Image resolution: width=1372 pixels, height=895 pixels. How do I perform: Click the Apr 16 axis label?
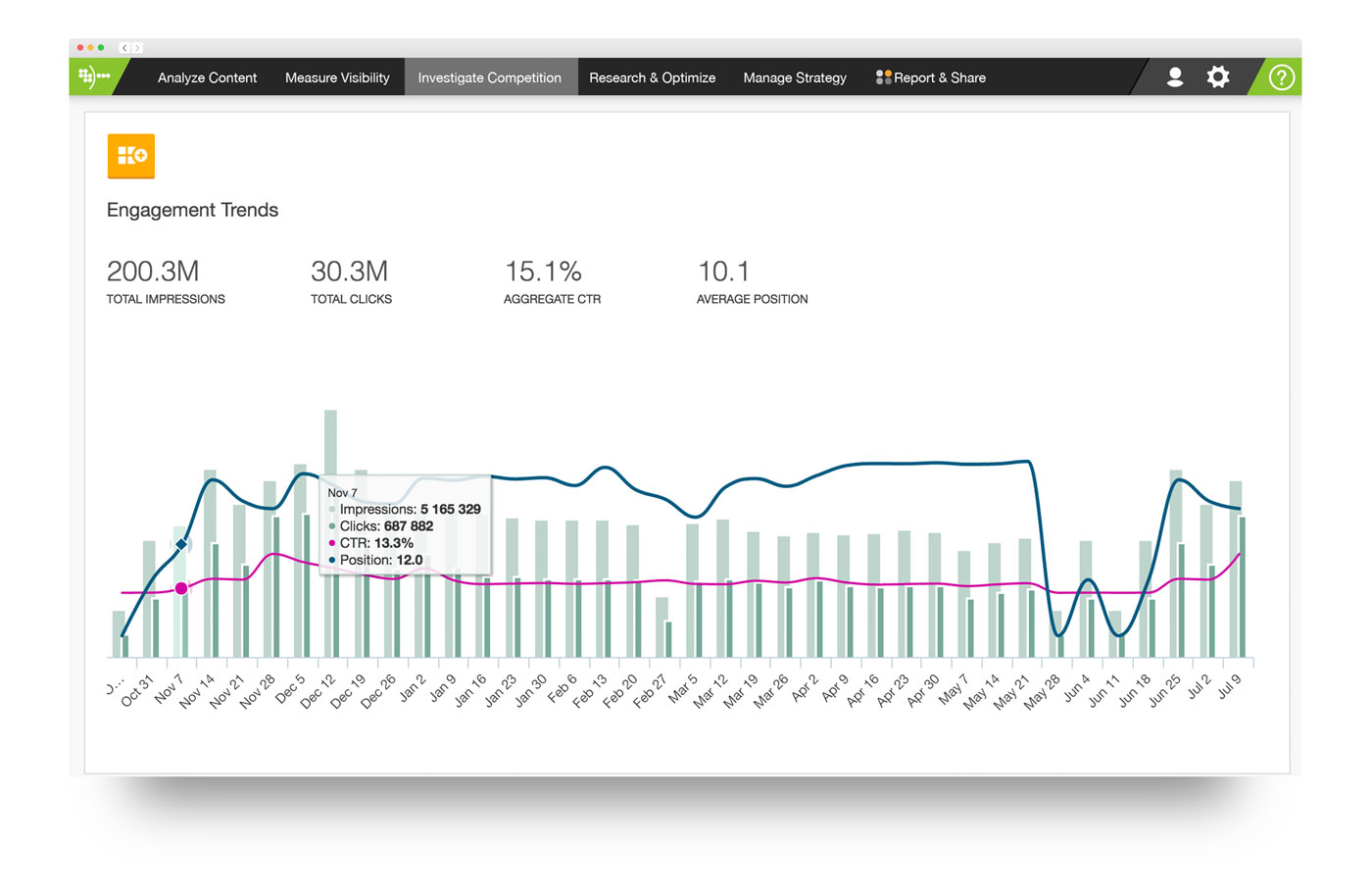click(861, 689)
